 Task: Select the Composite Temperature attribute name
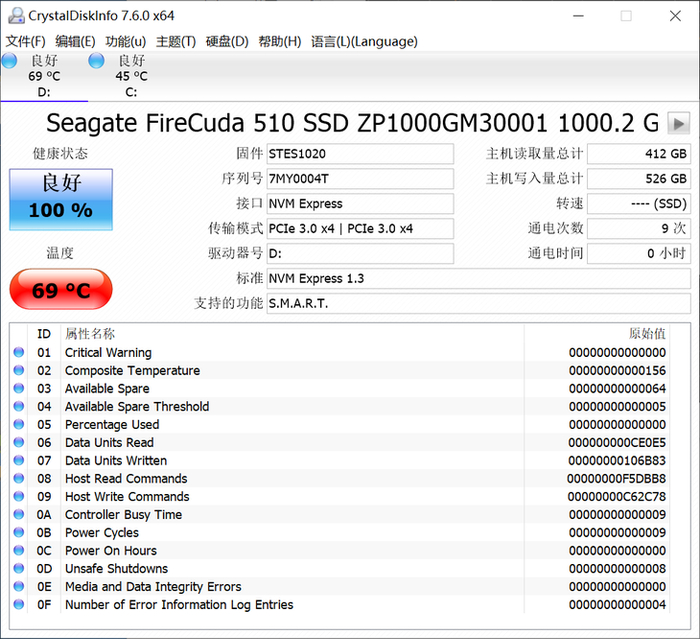(x=133, y=371)
